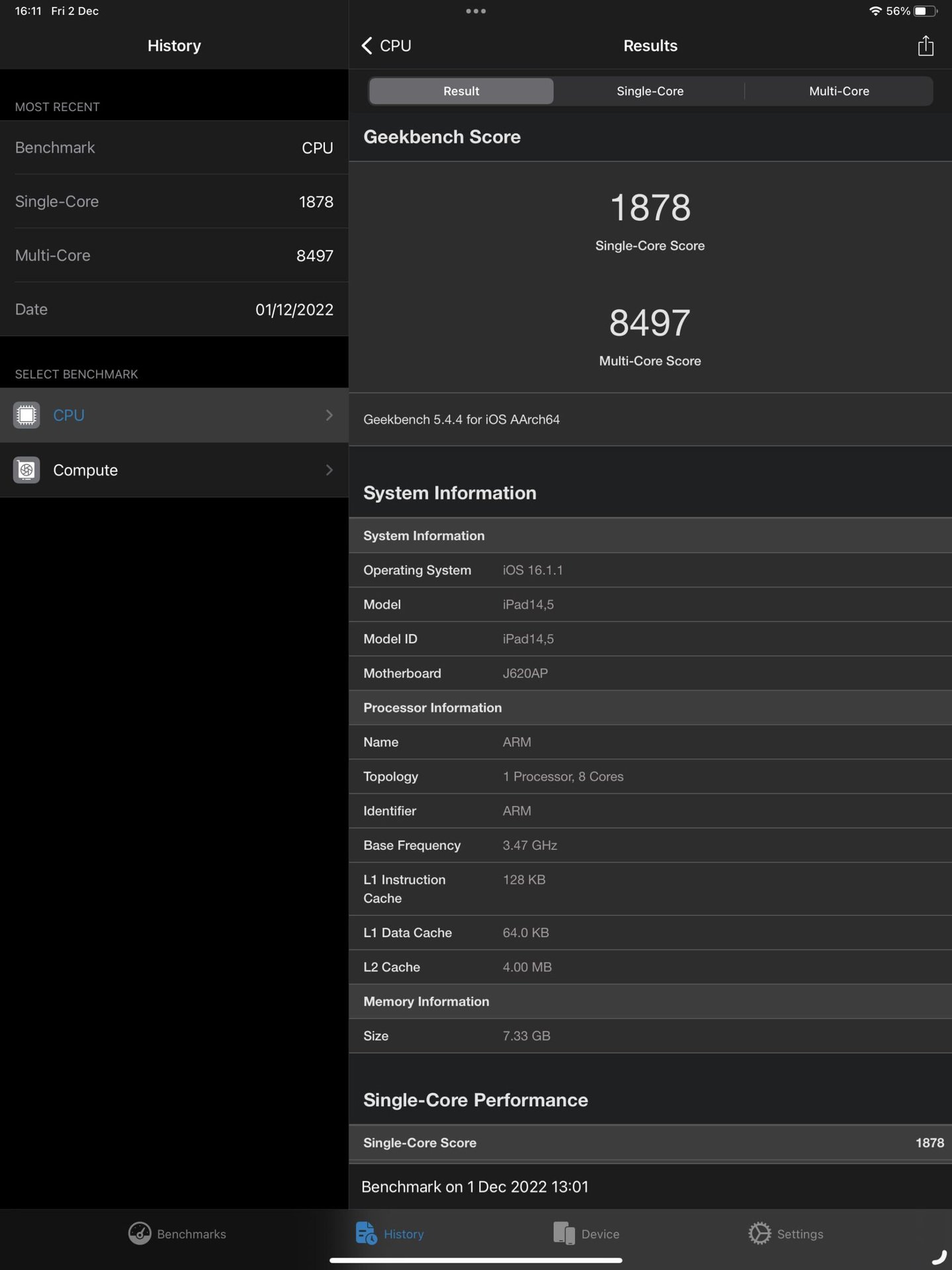This screenshot has height=1270, width=952.
Task: Tap the three-dot multitasking icon at top
Action: (476, 11)
